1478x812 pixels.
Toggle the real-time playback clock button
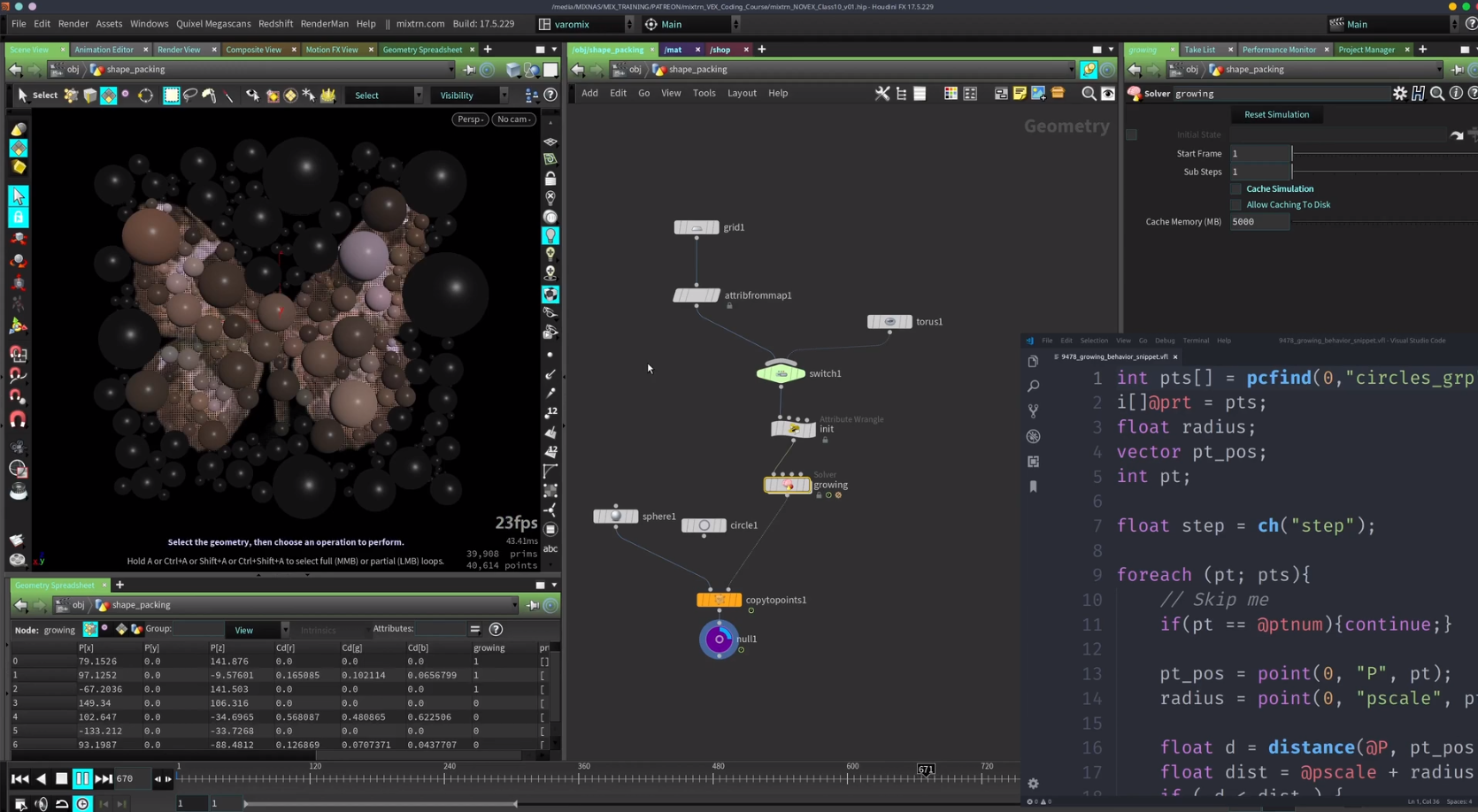click(82, 803)
